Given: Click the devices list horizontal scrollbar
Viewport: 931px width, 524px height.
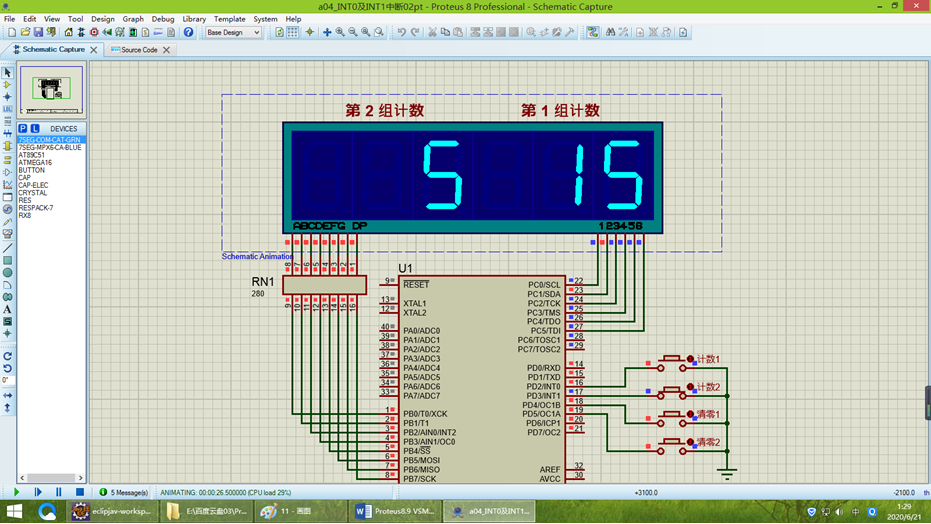Looking at the screenshot, I should 51,477.
